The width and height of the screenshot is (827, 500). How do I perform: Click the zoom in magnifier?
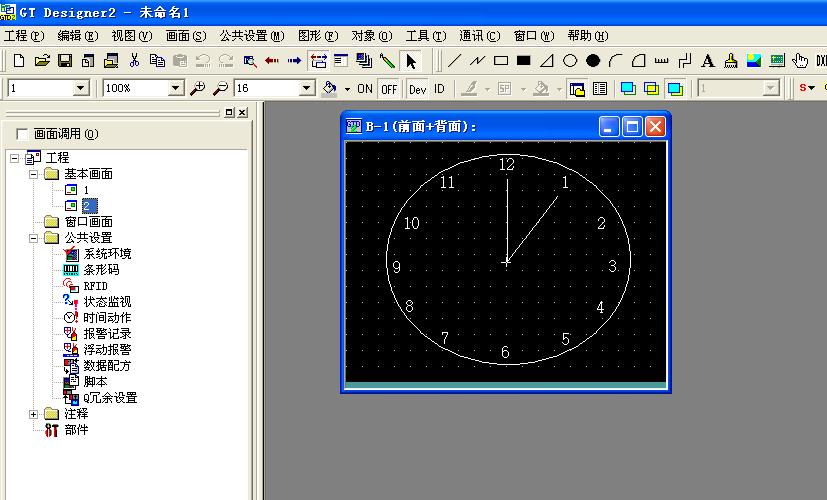(198, 88)
